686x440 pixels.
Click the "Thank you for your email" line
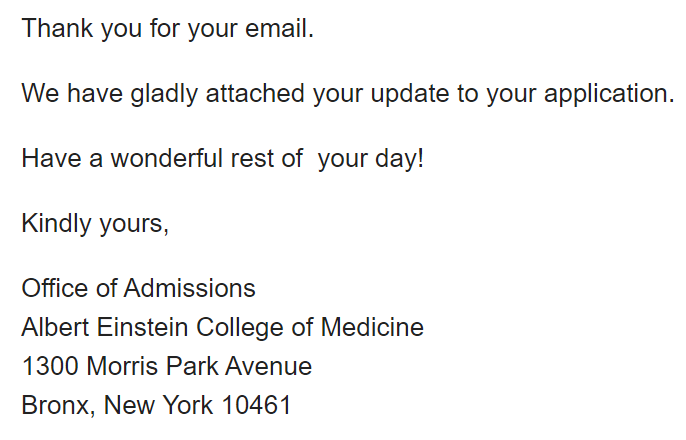click(167, 29)
